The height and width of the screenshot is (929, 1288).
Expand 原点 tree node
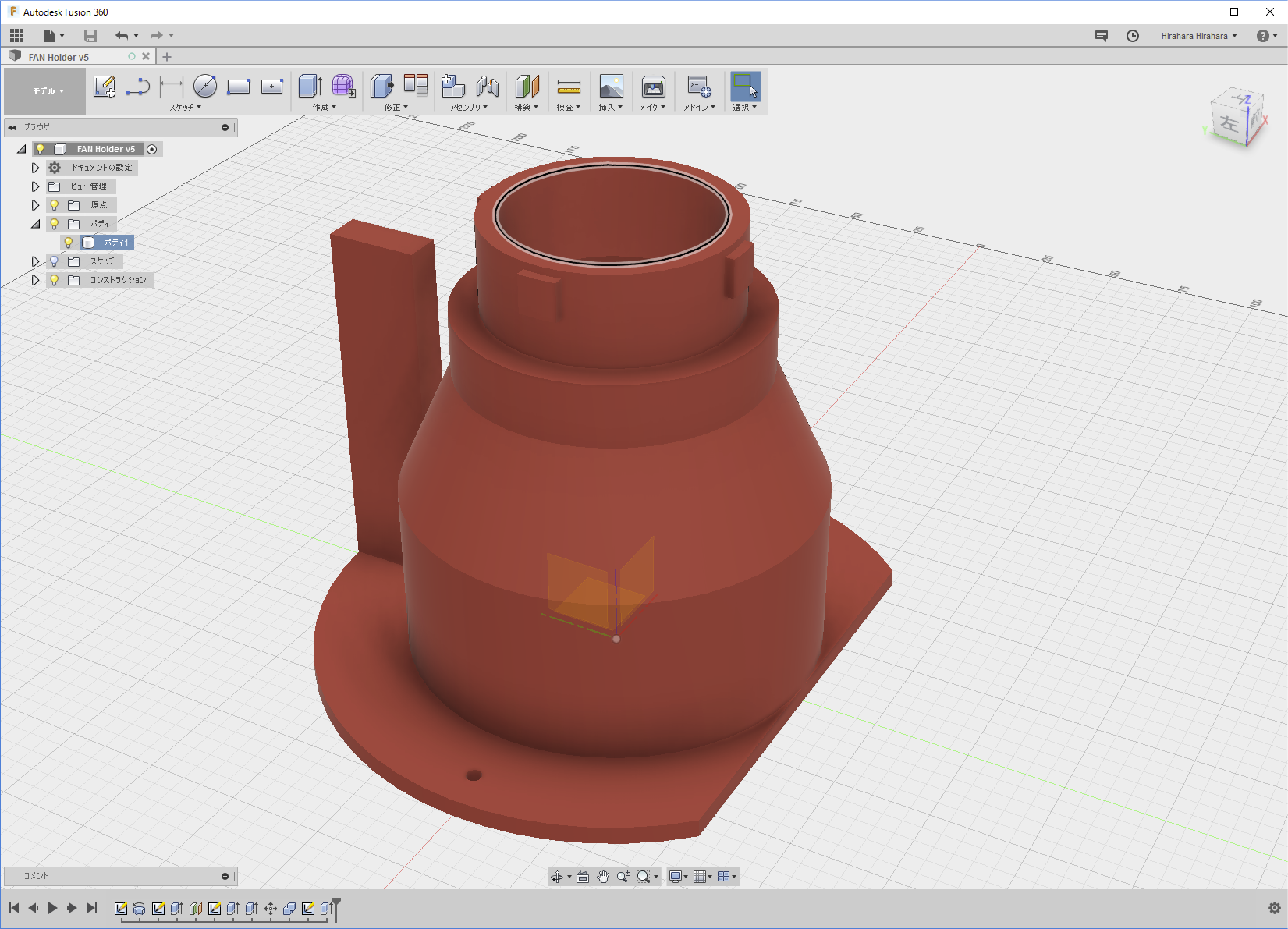click(x=35, y=205)
